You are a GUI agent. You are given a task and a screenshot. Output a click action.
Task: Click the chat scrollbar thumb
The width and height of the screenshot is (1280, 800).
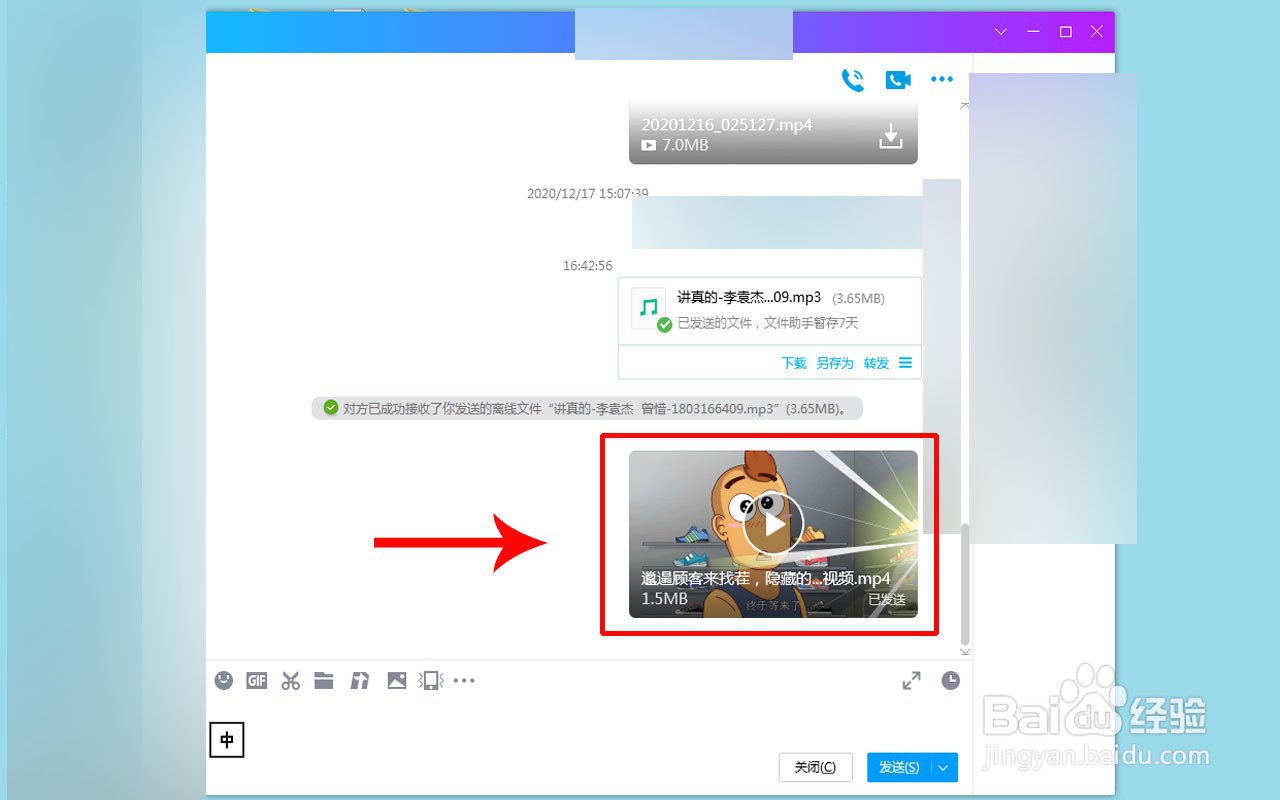click(965, 584)
